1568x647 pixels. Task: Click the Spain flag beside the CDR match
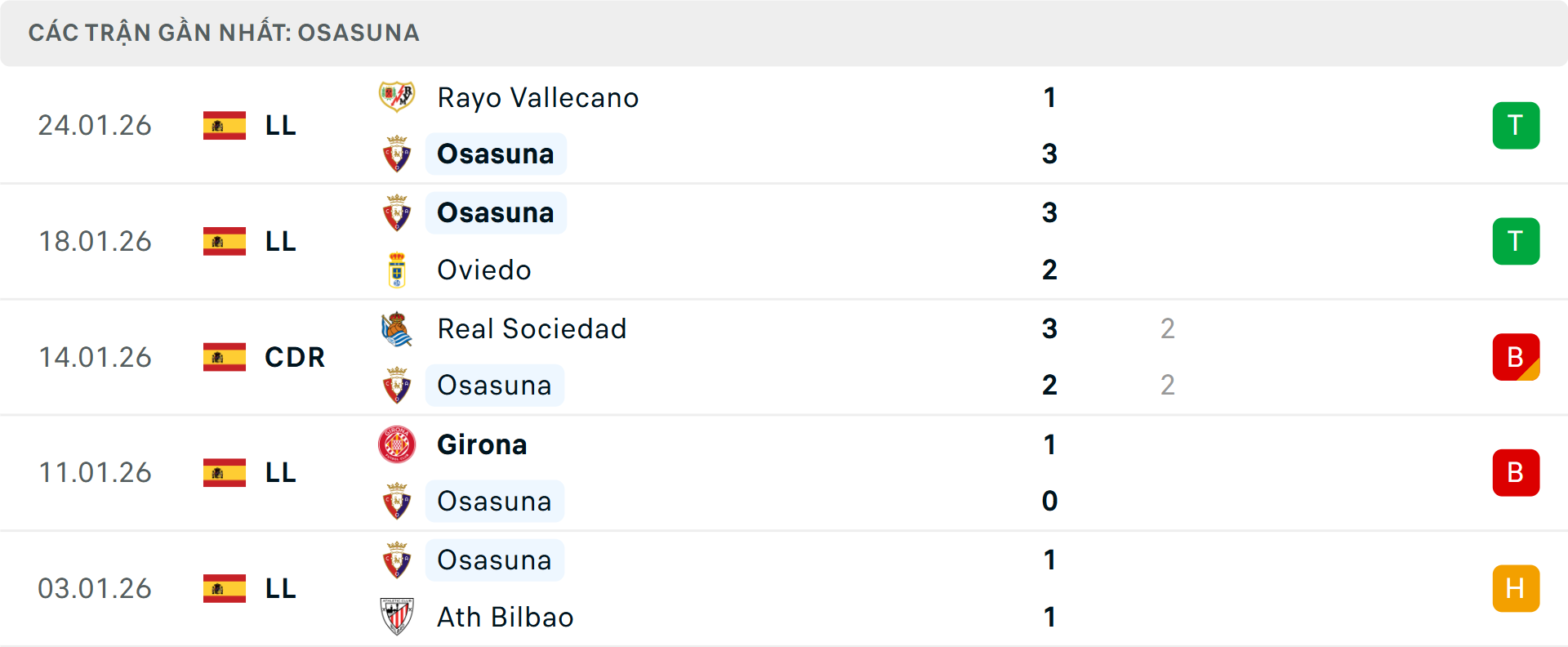point(224,357)
